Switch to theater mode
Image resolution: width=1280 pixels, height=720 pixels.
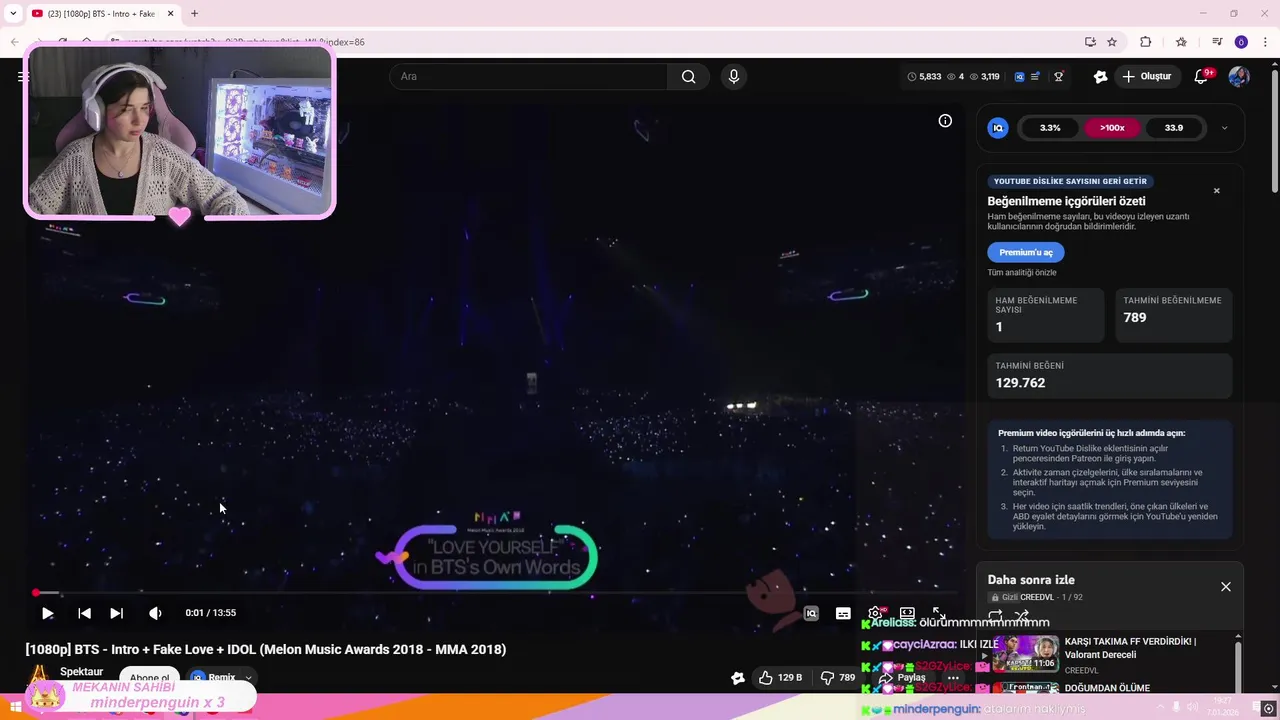point(907,613)
